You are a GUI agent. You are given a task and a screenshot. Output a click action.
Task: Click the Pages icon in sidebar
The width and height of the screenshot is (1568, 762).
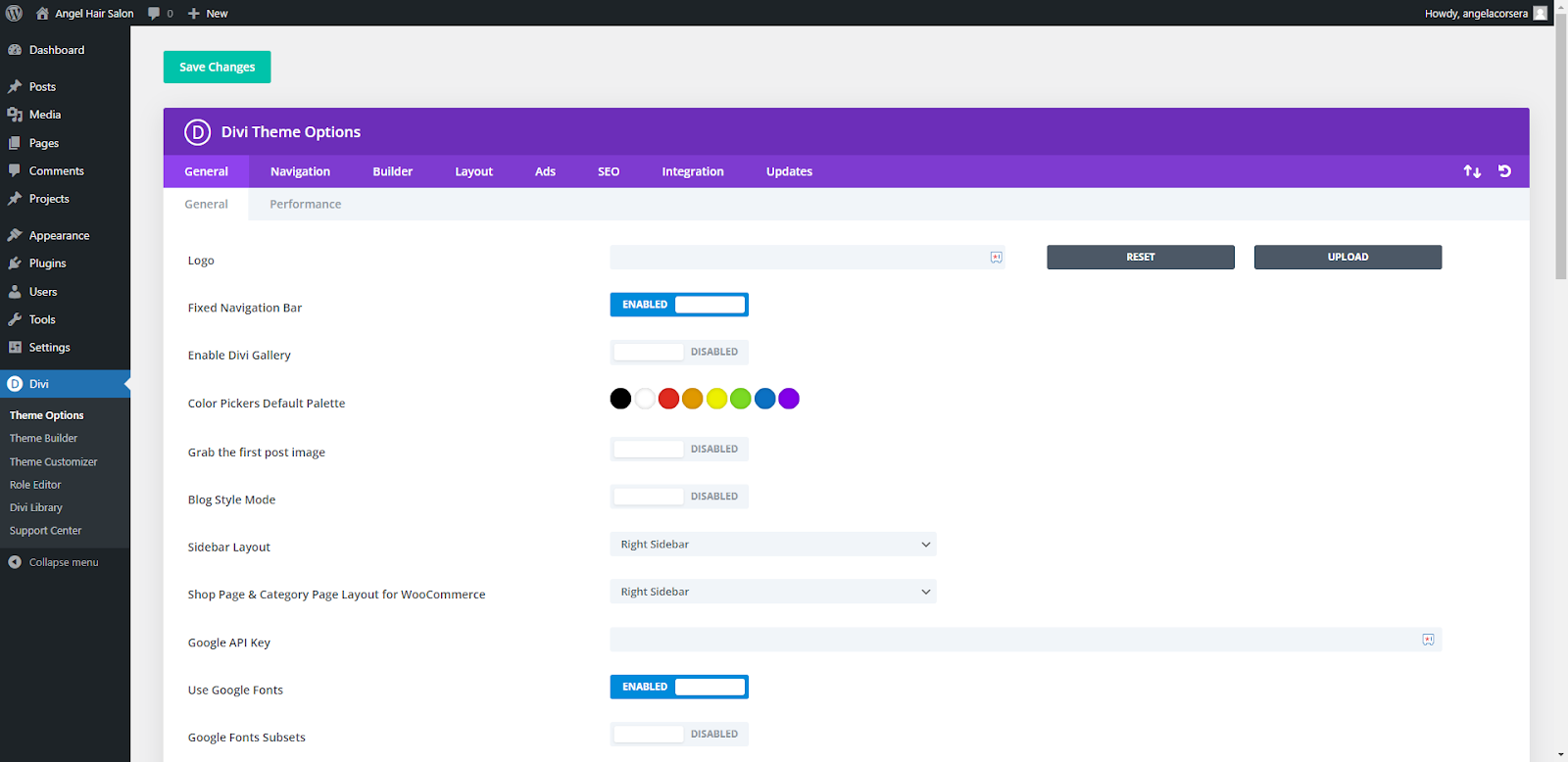[15, 143]
